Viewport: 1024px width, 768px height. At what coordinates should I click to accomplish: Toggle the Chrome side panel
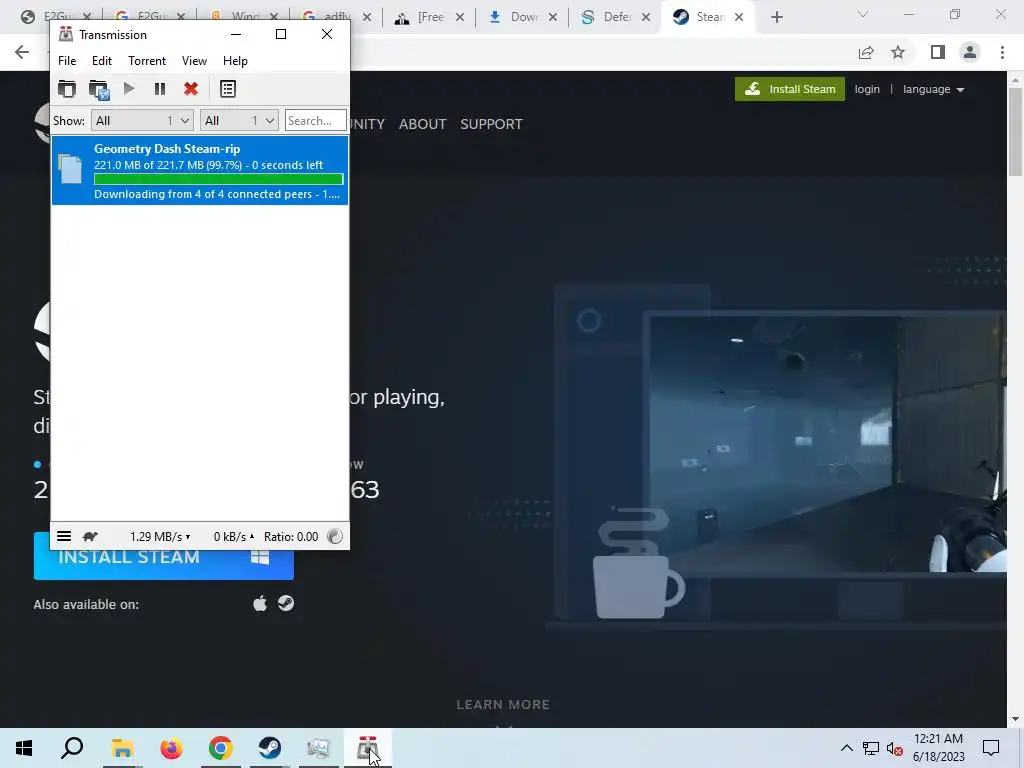coord(938,52)
